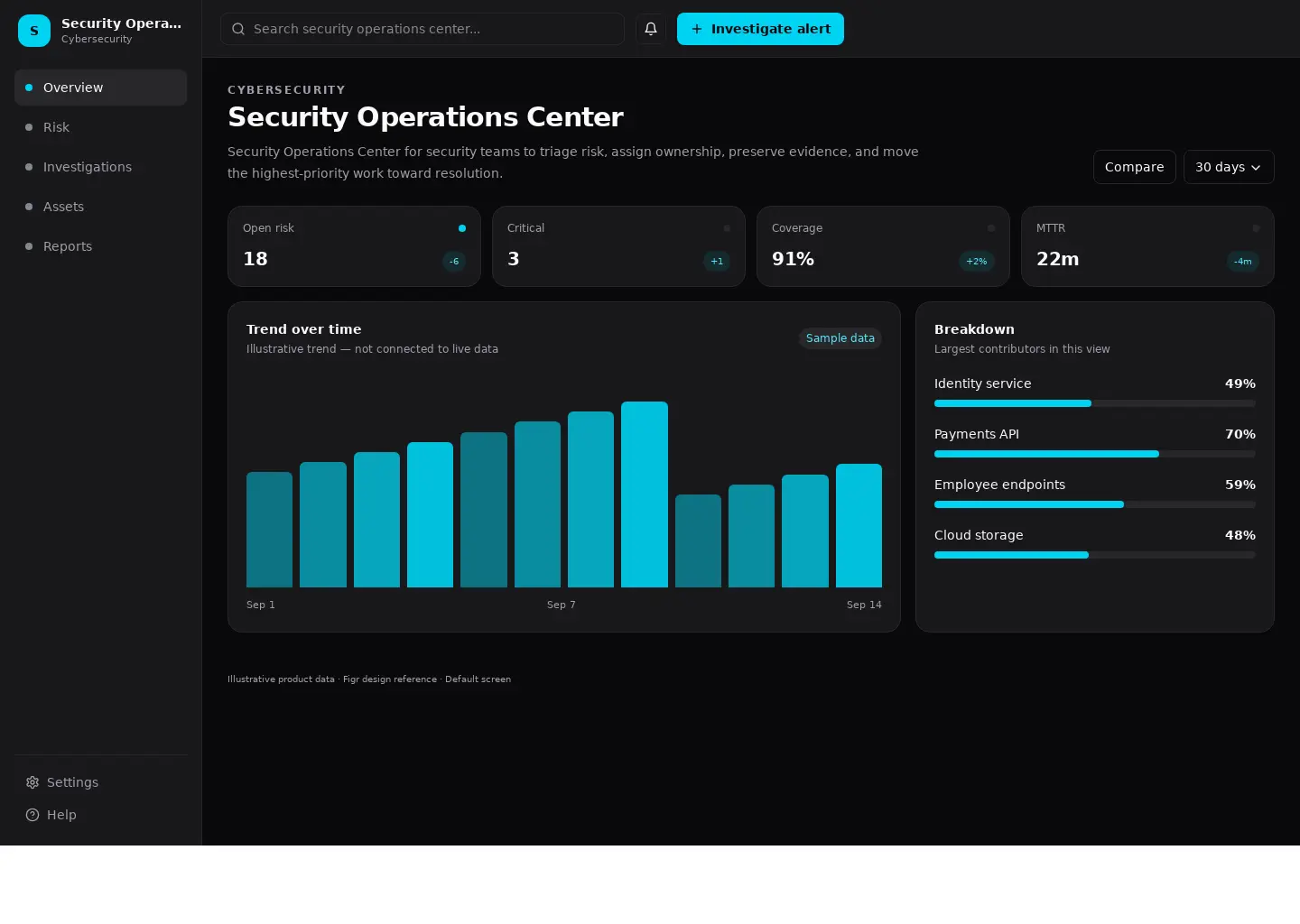
Task: Open Help from the sidebar
Action: [101, 815]
